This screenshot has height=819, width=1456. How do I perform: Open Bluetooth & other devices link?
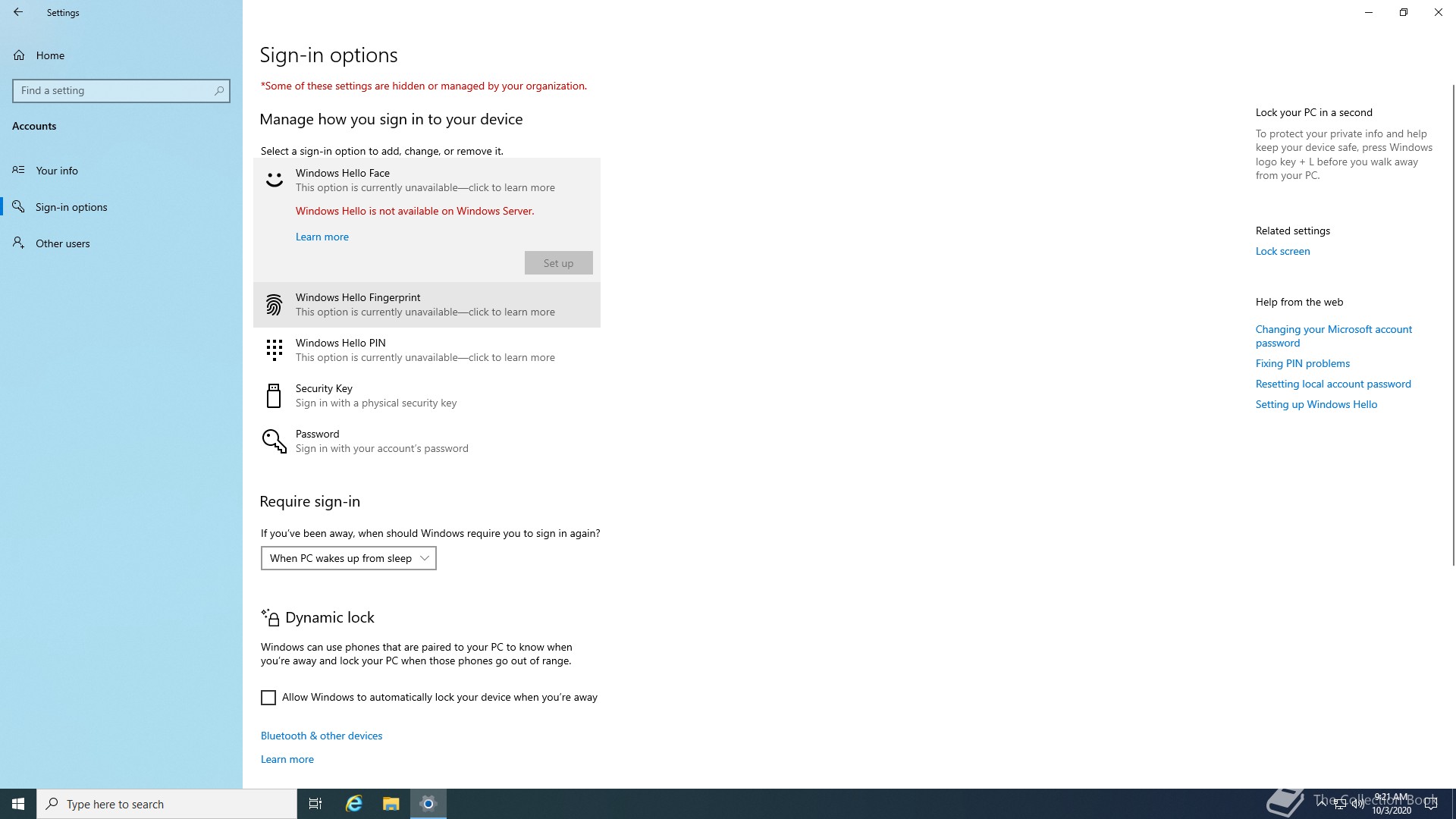322,736
